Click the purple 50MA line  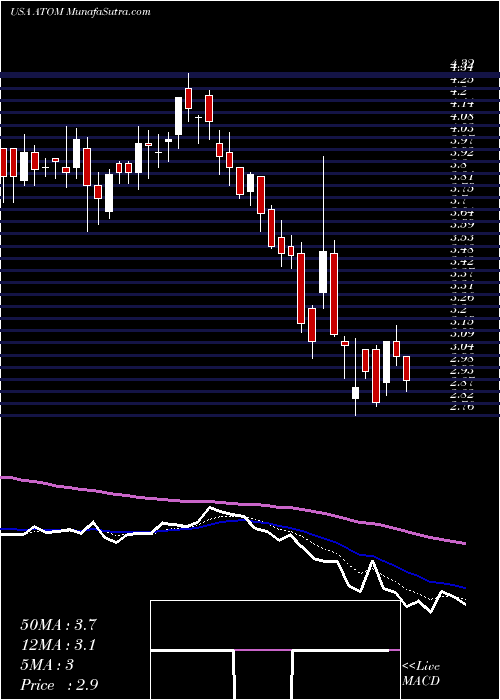pyautogui.click(x=232, y=504)
